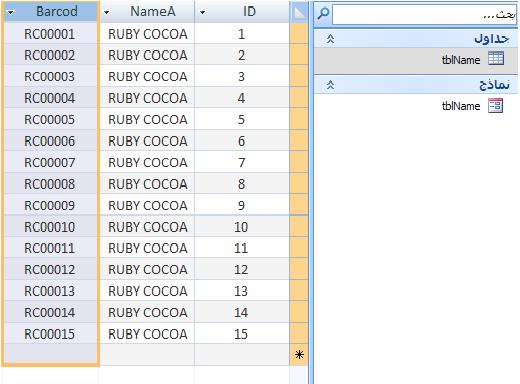Screen dimensions: 520x384
Task: Click cell RC00013
Action: click(x=50, y=291)
